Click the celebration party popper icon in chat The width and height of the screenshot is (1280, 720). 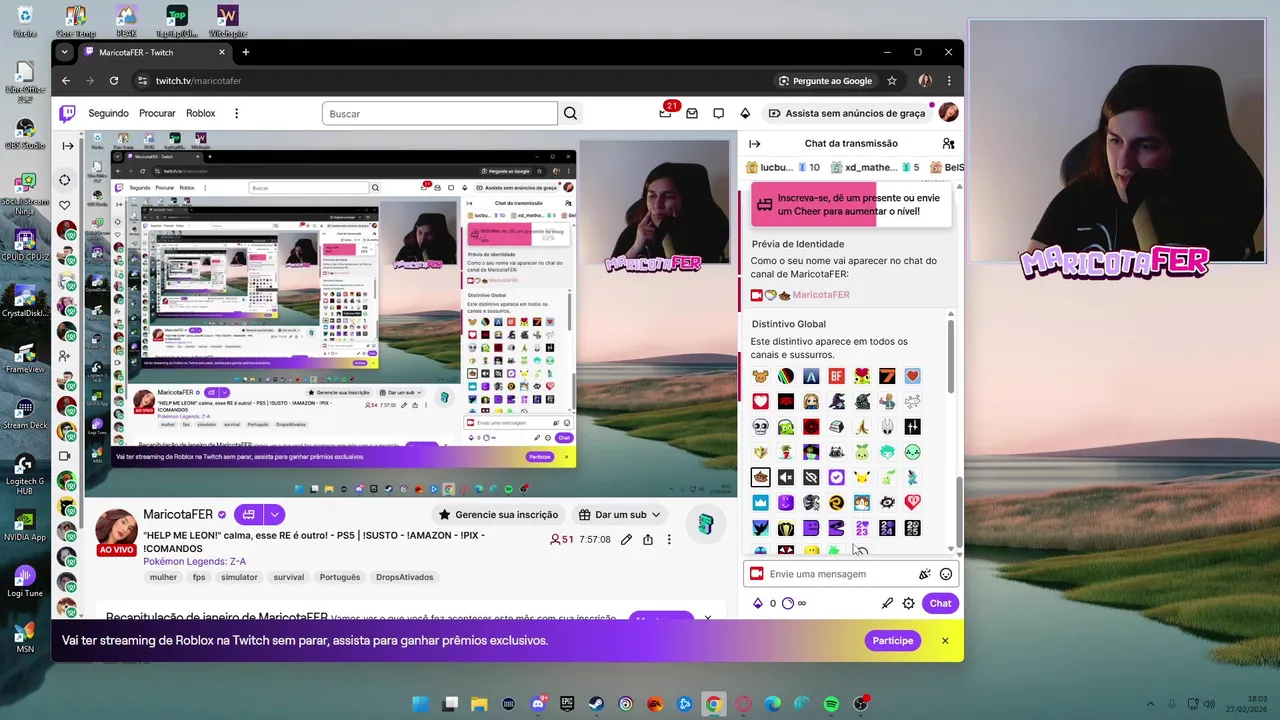(924, 574)
